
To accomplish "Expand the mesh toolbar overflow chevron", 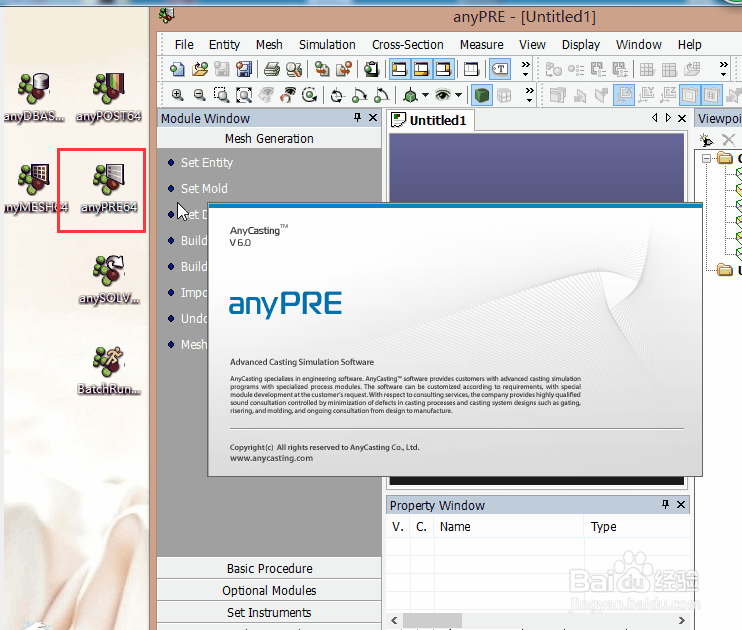I will coord(724,69).
